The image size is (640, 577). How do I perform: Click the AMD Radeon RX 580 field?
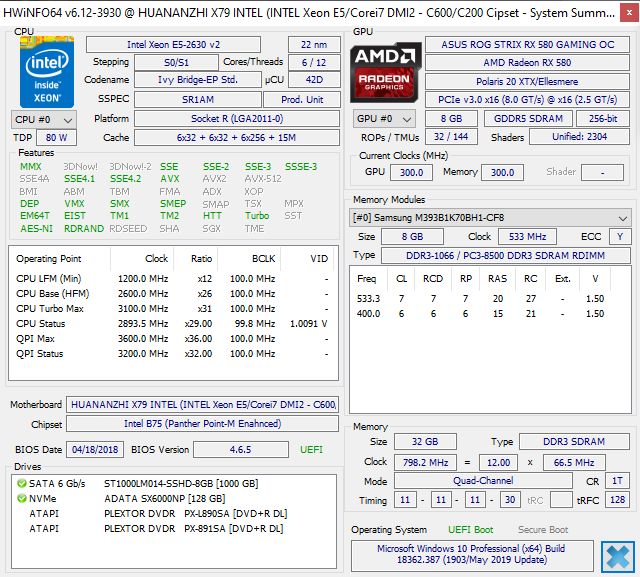coord(527,63)
